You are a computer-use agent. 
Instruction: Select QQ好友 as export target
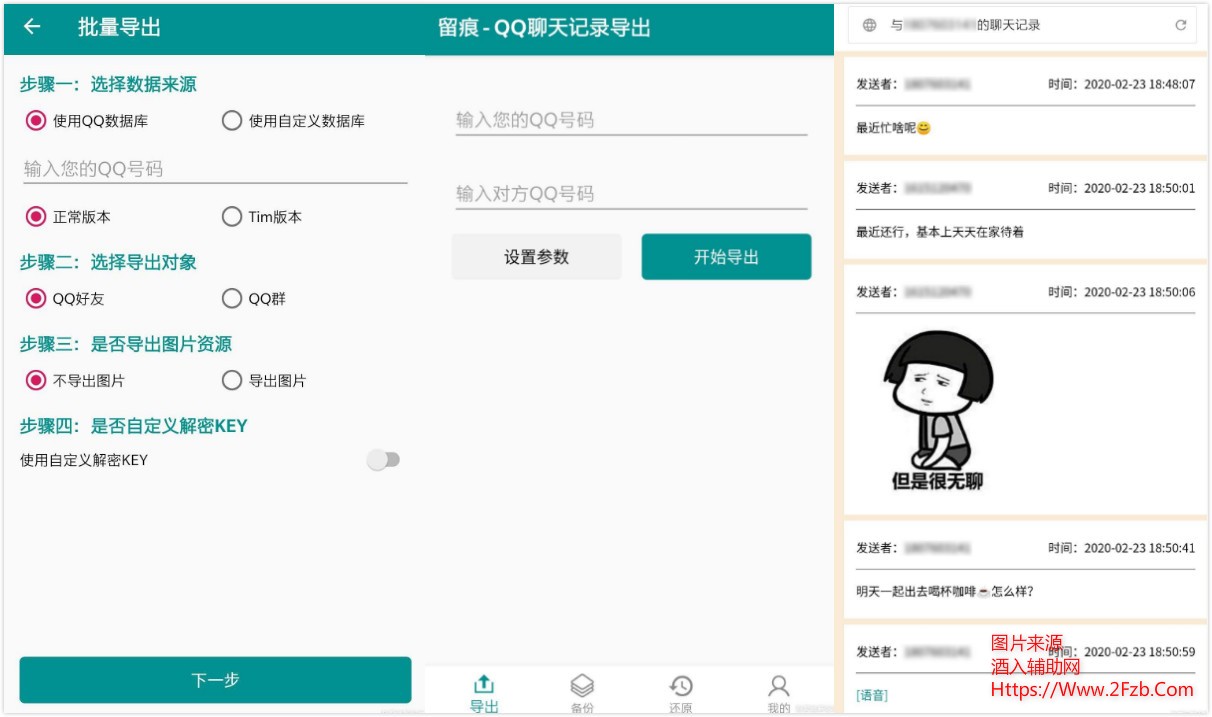[x=65, y=298]
